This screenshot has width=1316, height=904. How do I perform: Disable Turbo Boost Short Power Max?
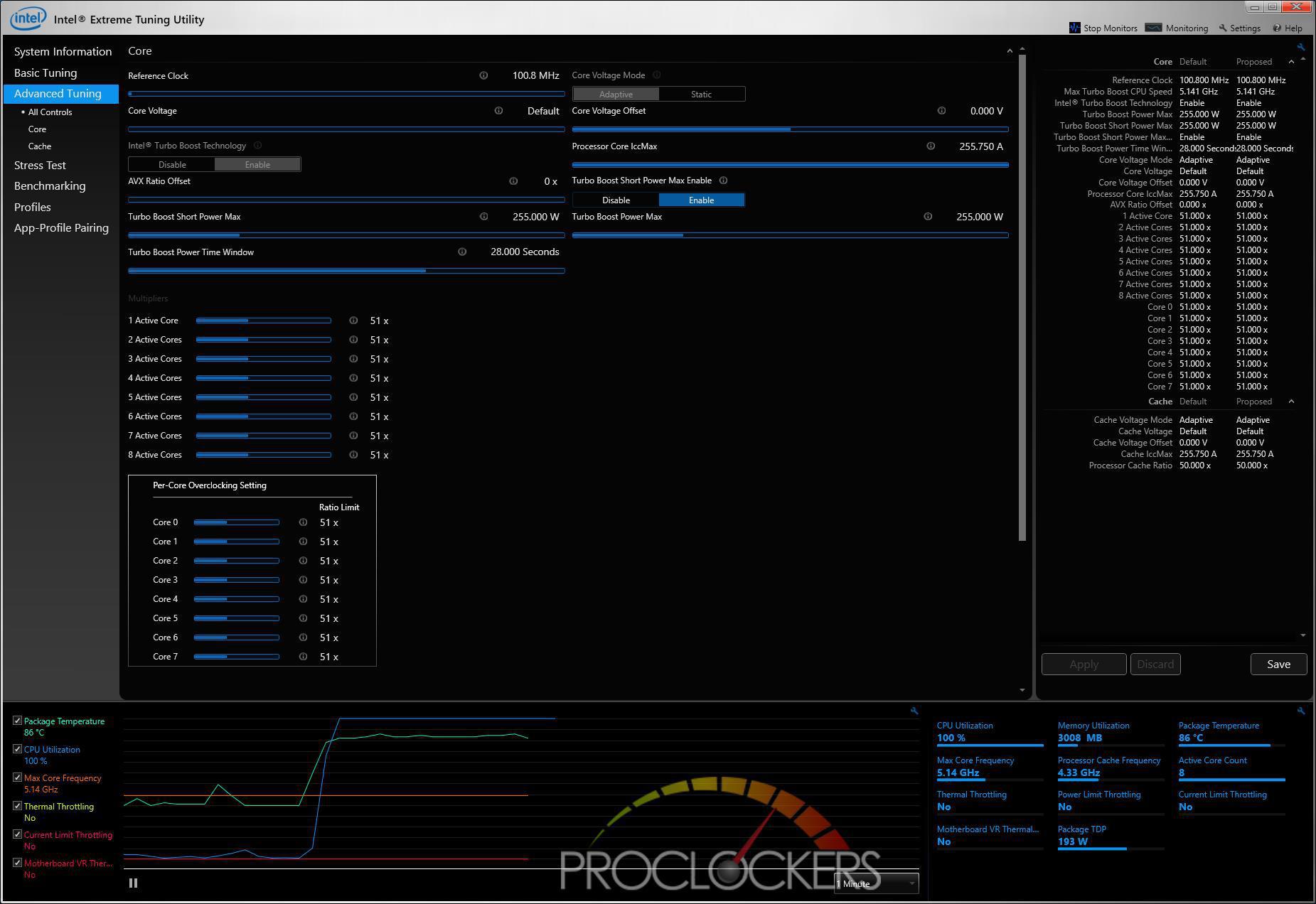(x=616, y=200)
